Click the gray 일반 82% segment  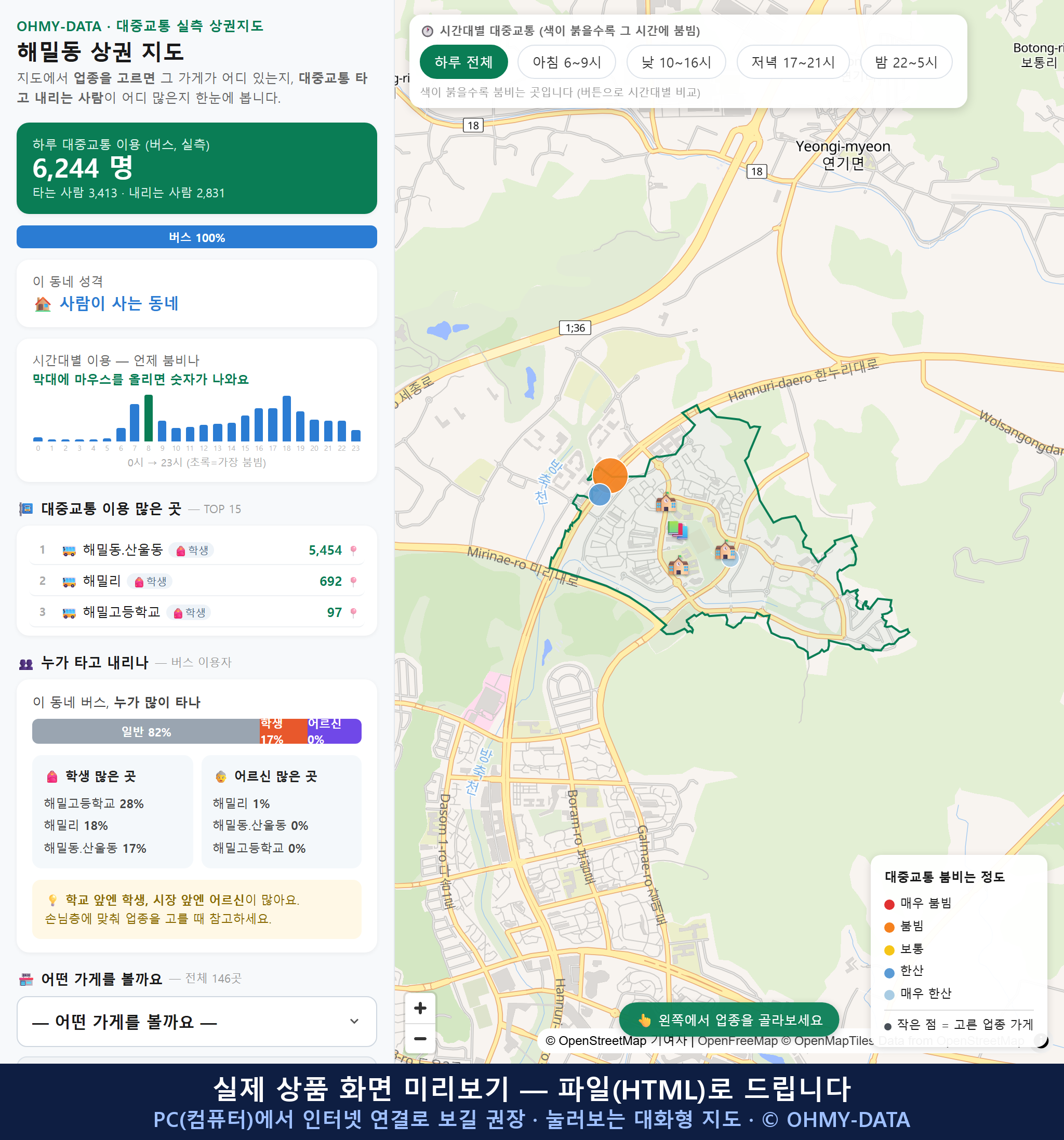[x=145, y=731]
